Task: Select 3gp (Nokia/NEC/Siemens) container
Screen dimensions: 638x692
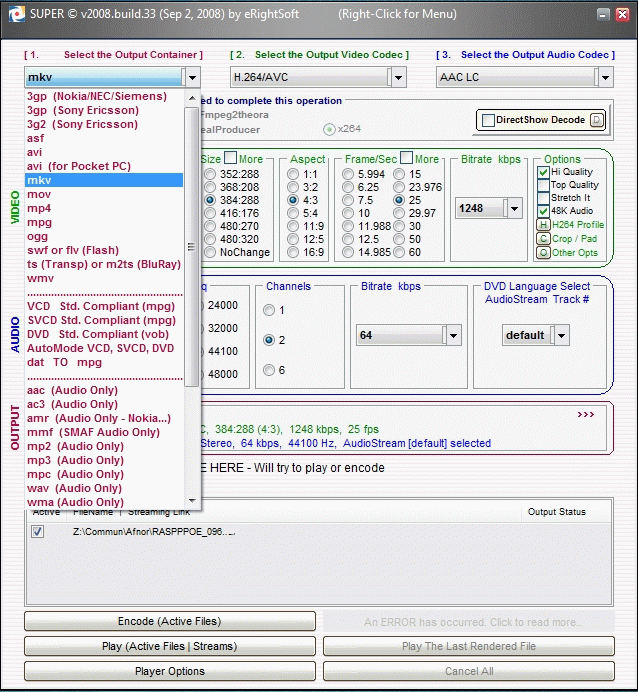Action: tap(104, 96)
